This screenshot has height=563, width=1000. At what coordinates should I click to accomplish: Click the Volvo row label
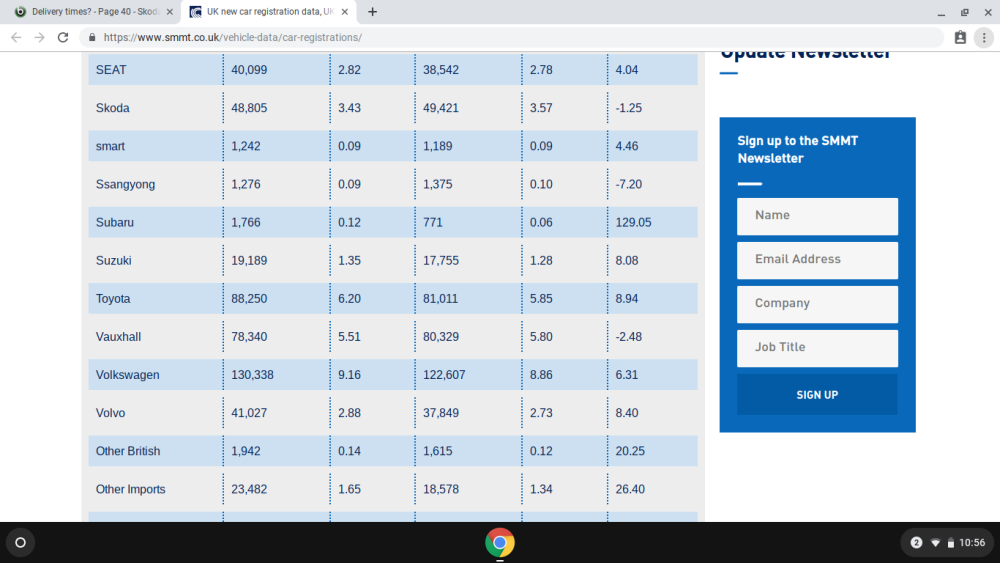click(110, 413)
